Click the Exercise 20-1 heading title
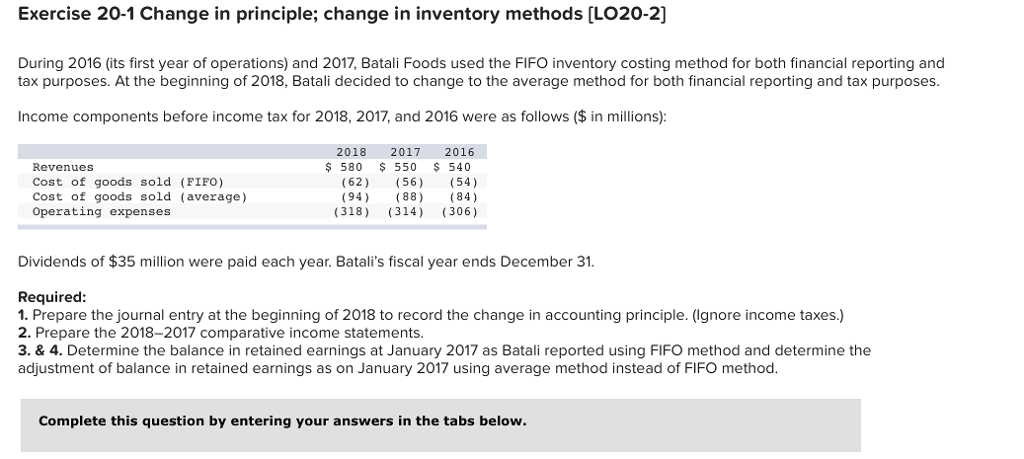This screenshot has height=459, width=1024. 342,14
